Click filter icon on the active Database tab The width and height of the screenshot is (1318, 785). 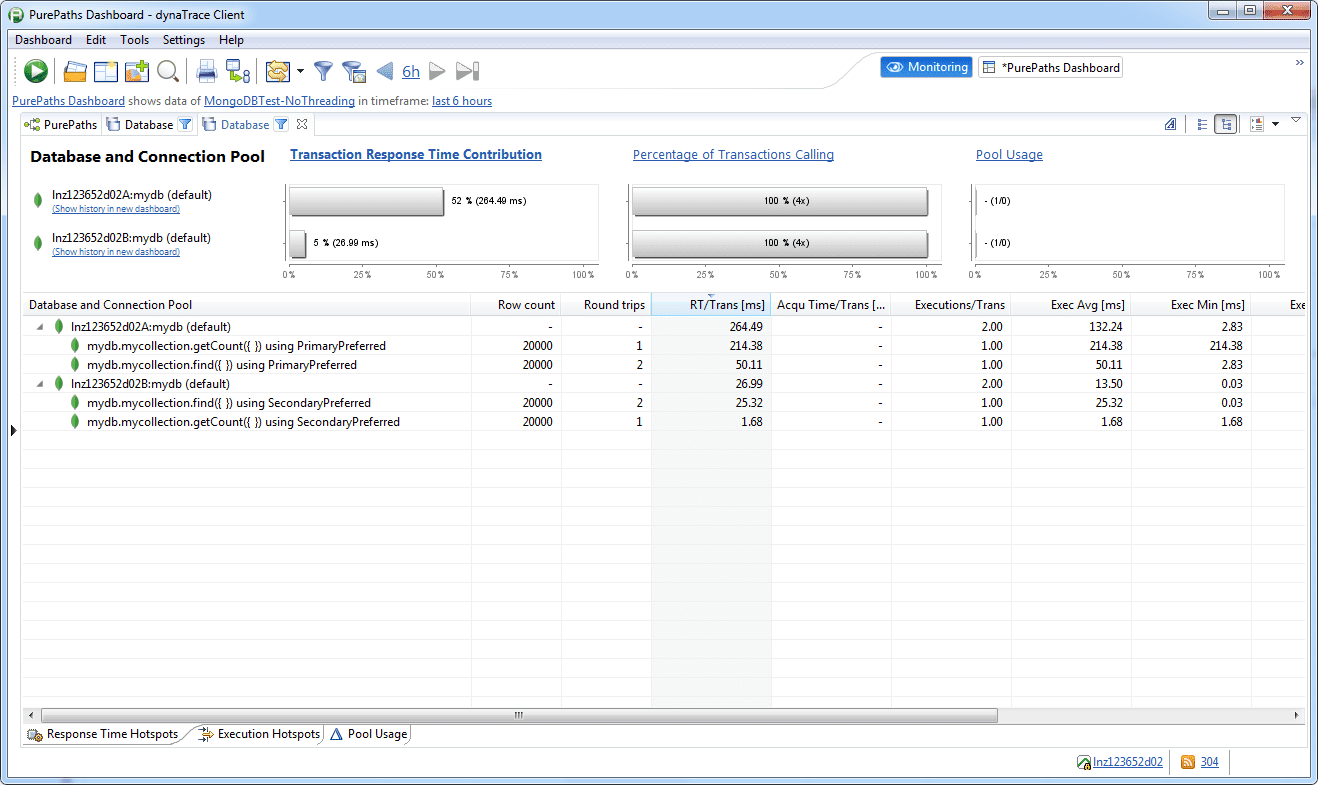[281, 125]
